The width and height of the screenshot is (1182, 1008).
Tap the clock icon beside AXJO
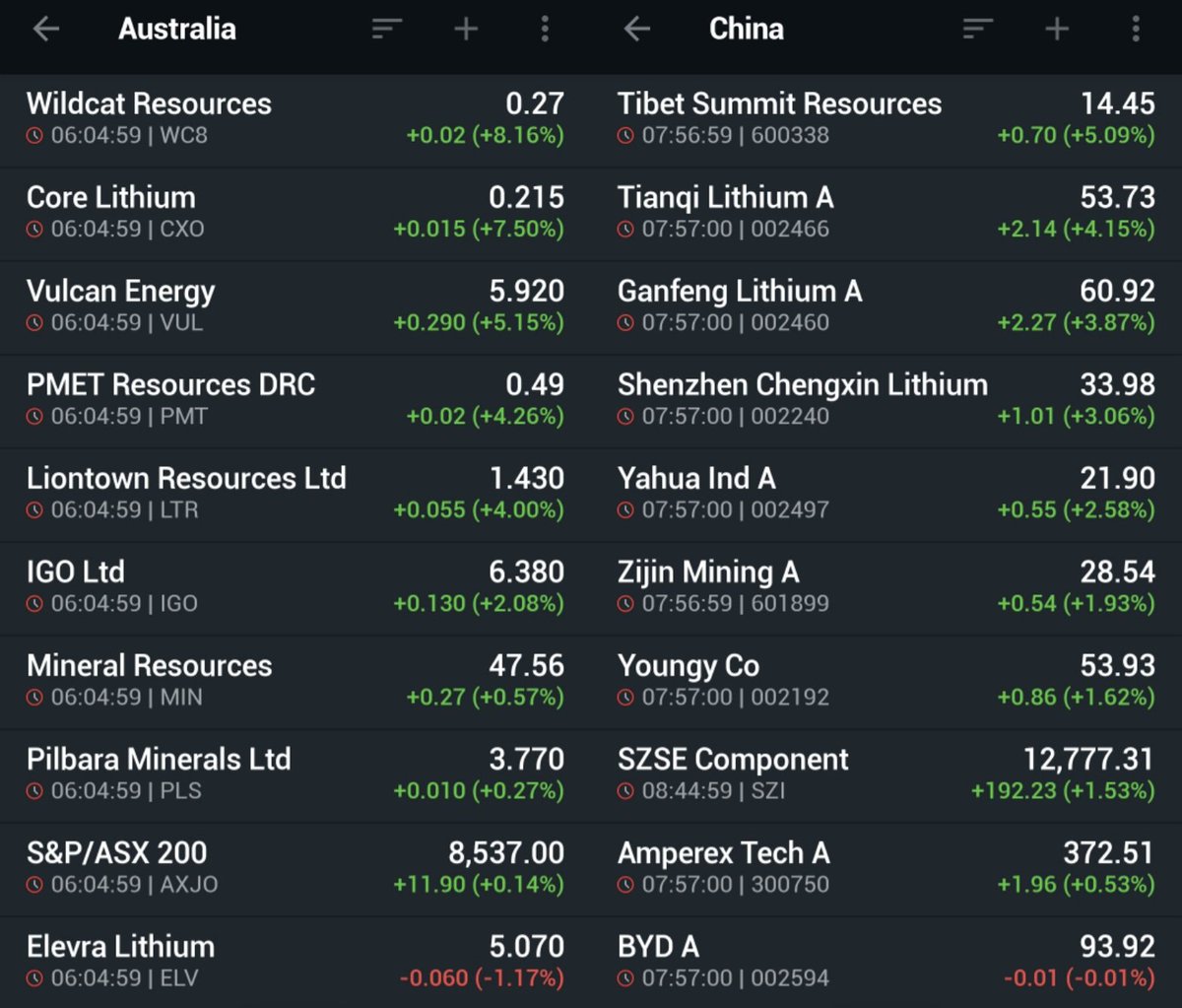(35, 885)
